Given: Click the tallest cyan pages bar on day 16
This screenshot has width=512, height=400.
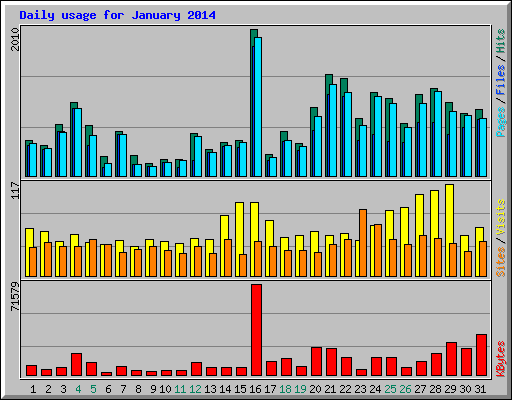Looking at the screenshot, I should 258,107.
